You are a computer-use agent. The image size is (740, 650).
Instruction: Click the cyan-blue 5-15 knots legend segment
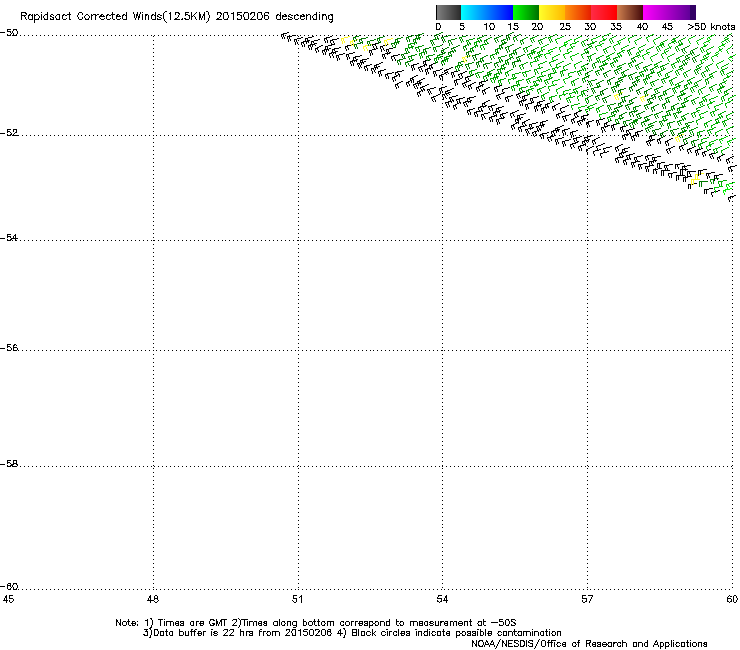click(x=487, y=12)
